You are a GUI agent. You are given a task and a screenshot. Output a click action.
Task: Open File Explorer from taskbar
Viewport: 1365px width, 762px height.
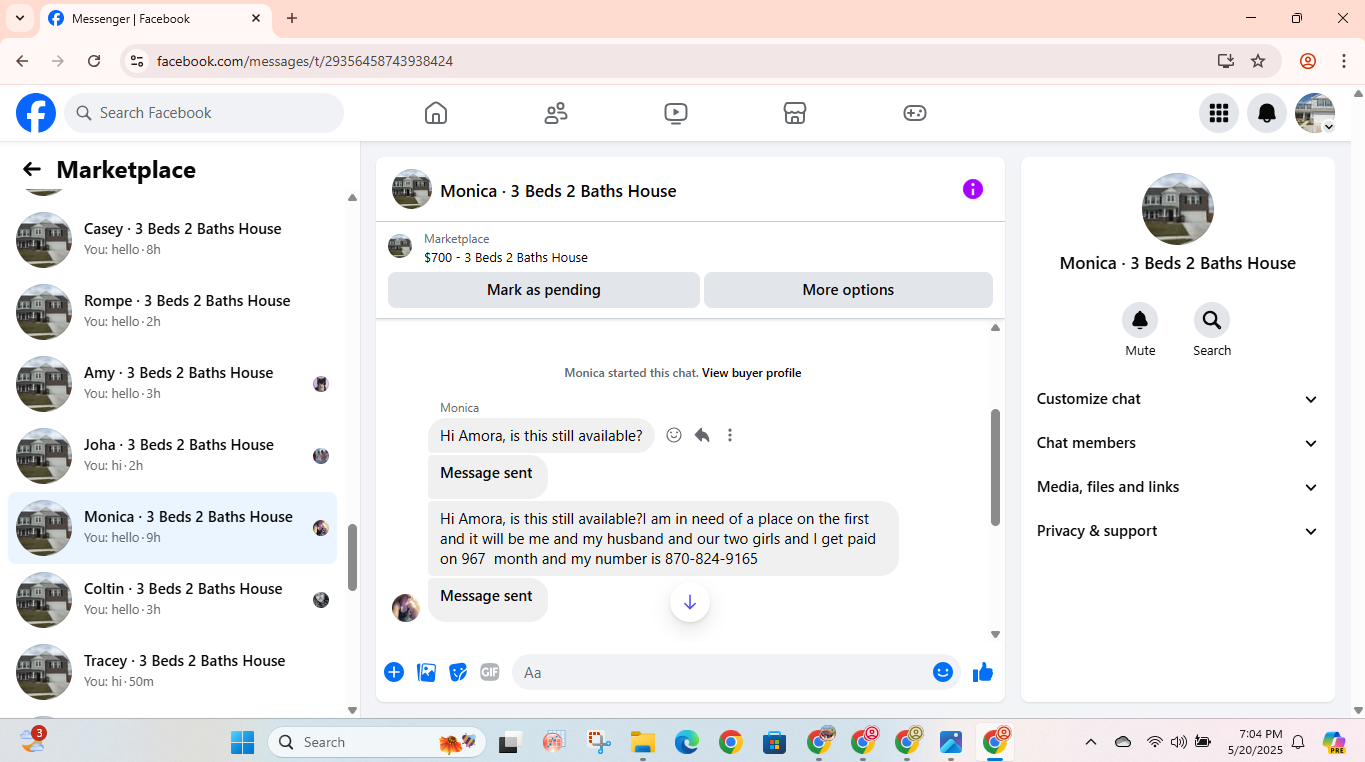coord(642,742)
